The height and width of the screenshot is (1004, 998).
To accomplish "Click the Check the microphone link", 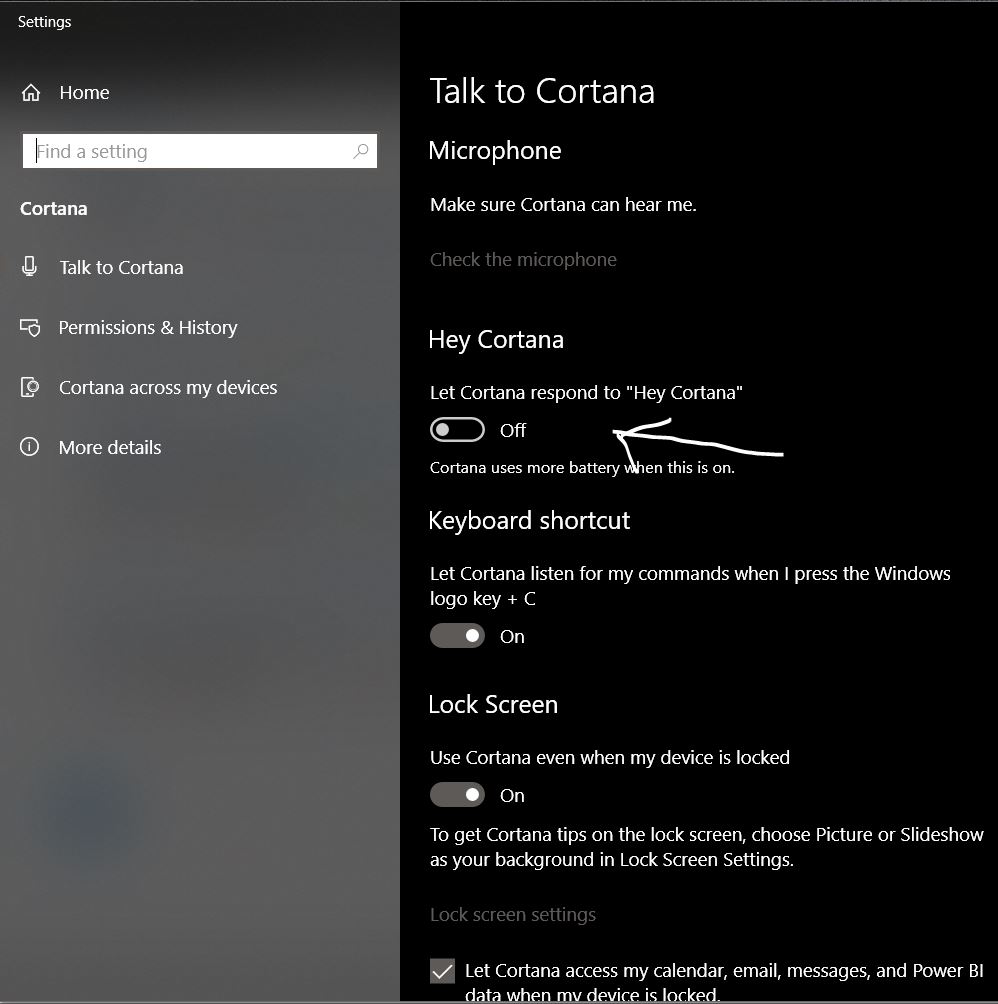I will (x=523, y=259).
